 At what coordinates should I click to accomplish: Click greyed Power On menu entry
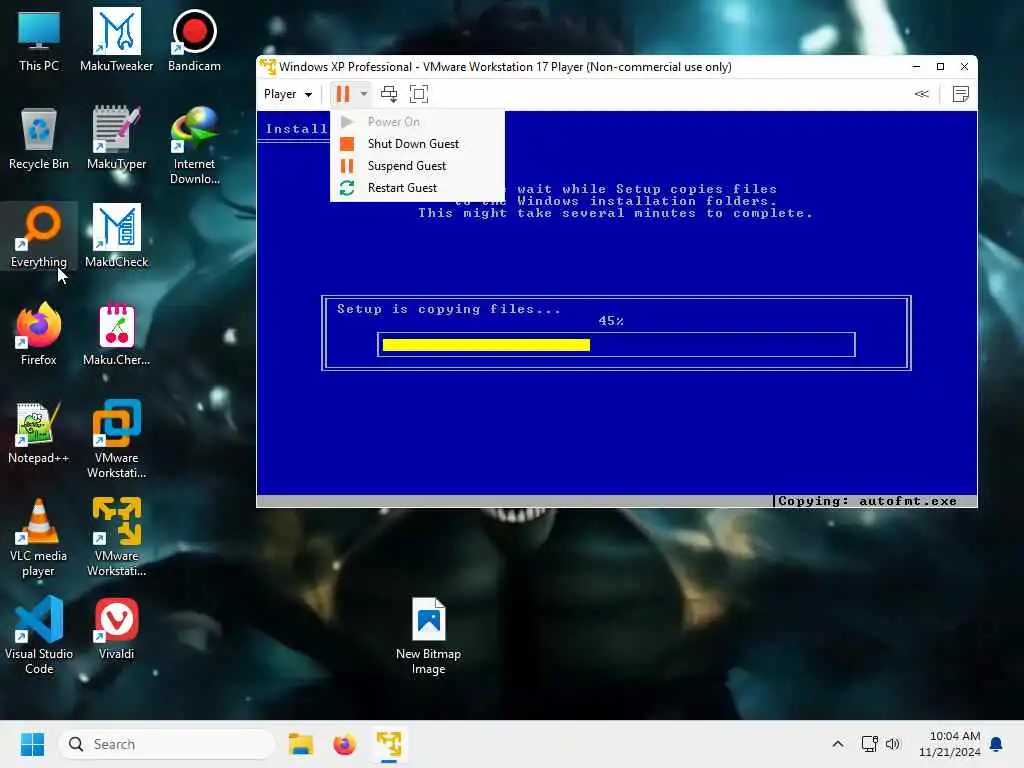point(417,121)
